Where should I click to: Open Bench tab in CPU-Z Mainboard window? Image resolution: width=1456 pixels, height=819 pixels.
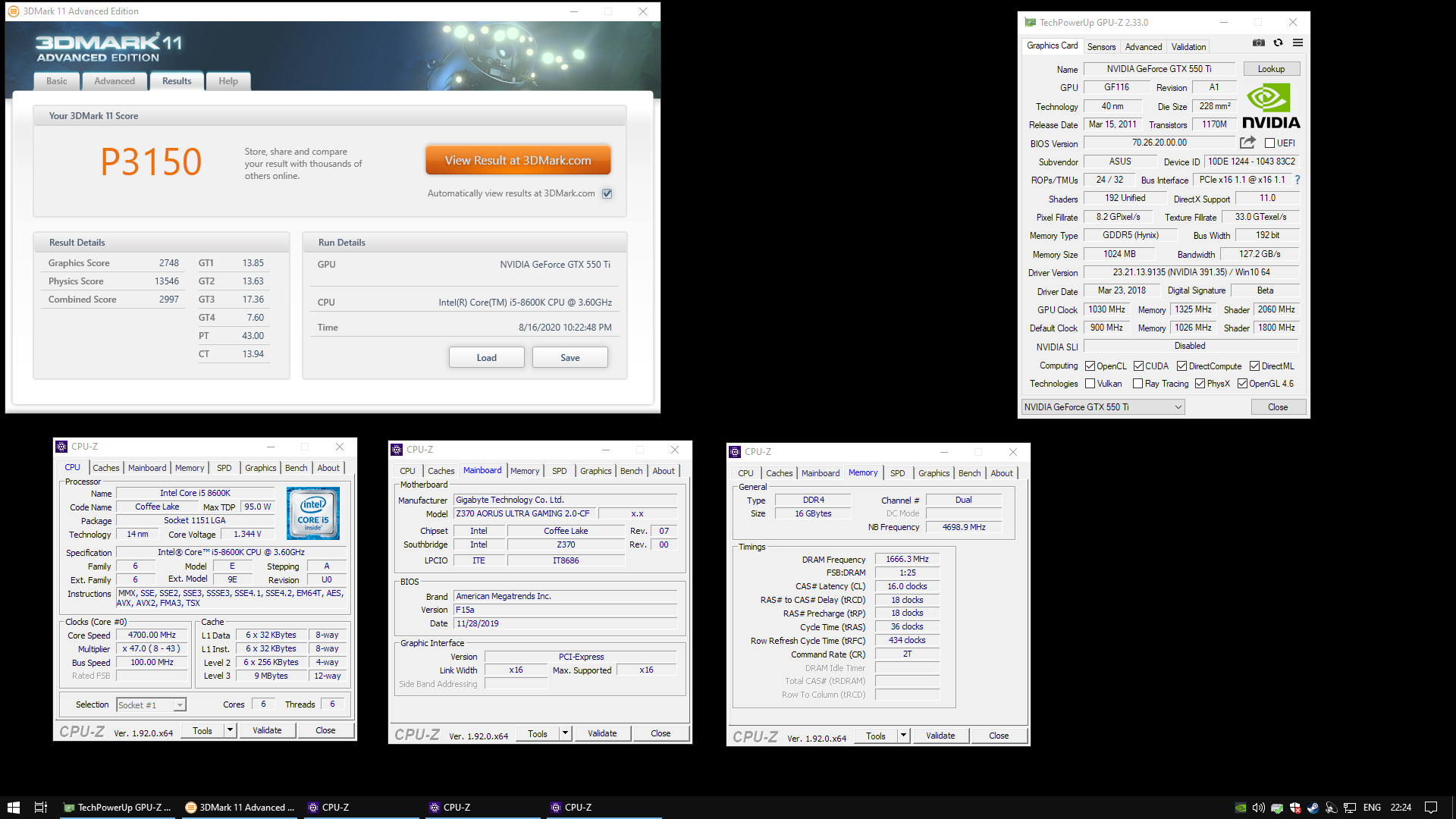click(x=631, y=471)
